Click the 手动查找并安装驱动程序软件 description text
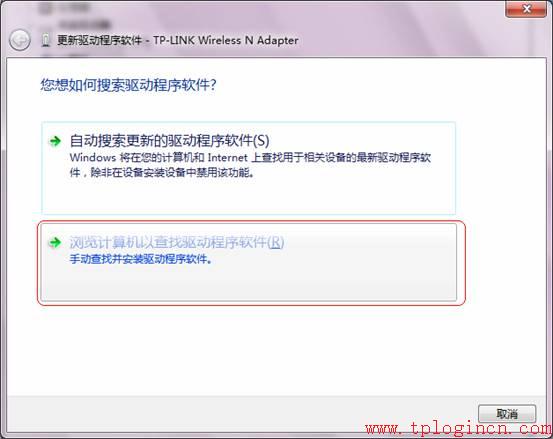The width and height of the screenshot is (553, 439). coord(141,259)
